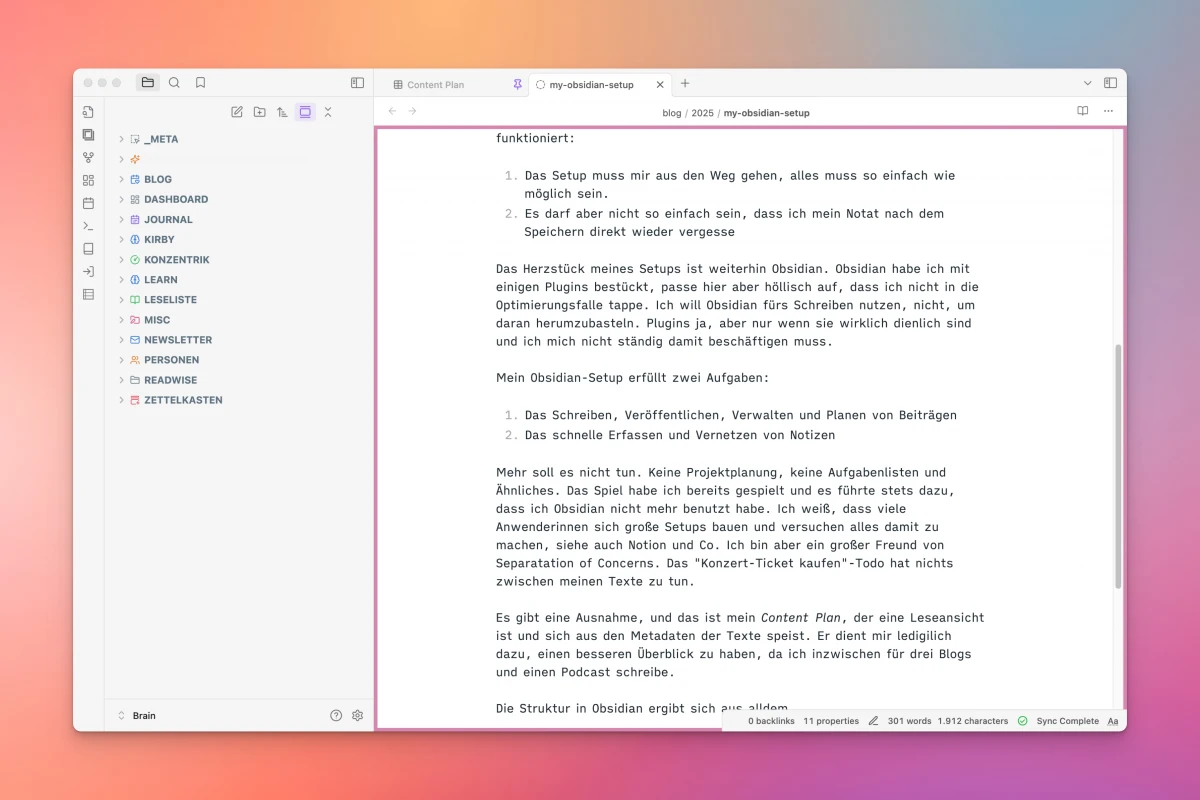Image resolution: width=1200 pixels, height=800 pixels.
Task: Click the 2025 breadcrumb
Action: click(703, 113)
